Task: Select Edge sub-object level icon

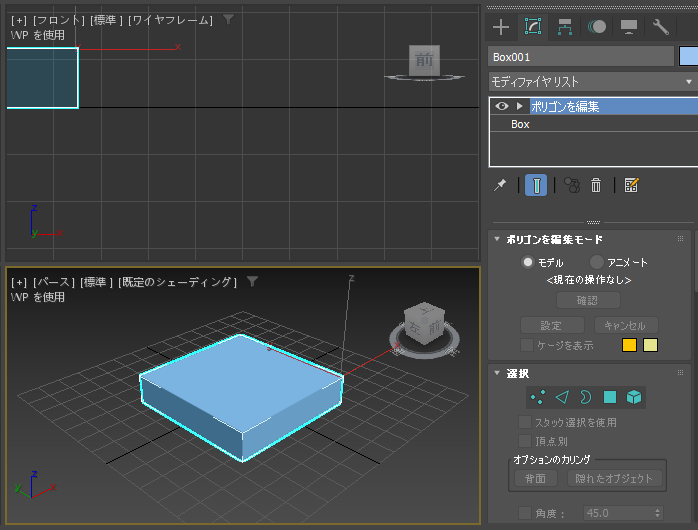Action: [562, 397]
